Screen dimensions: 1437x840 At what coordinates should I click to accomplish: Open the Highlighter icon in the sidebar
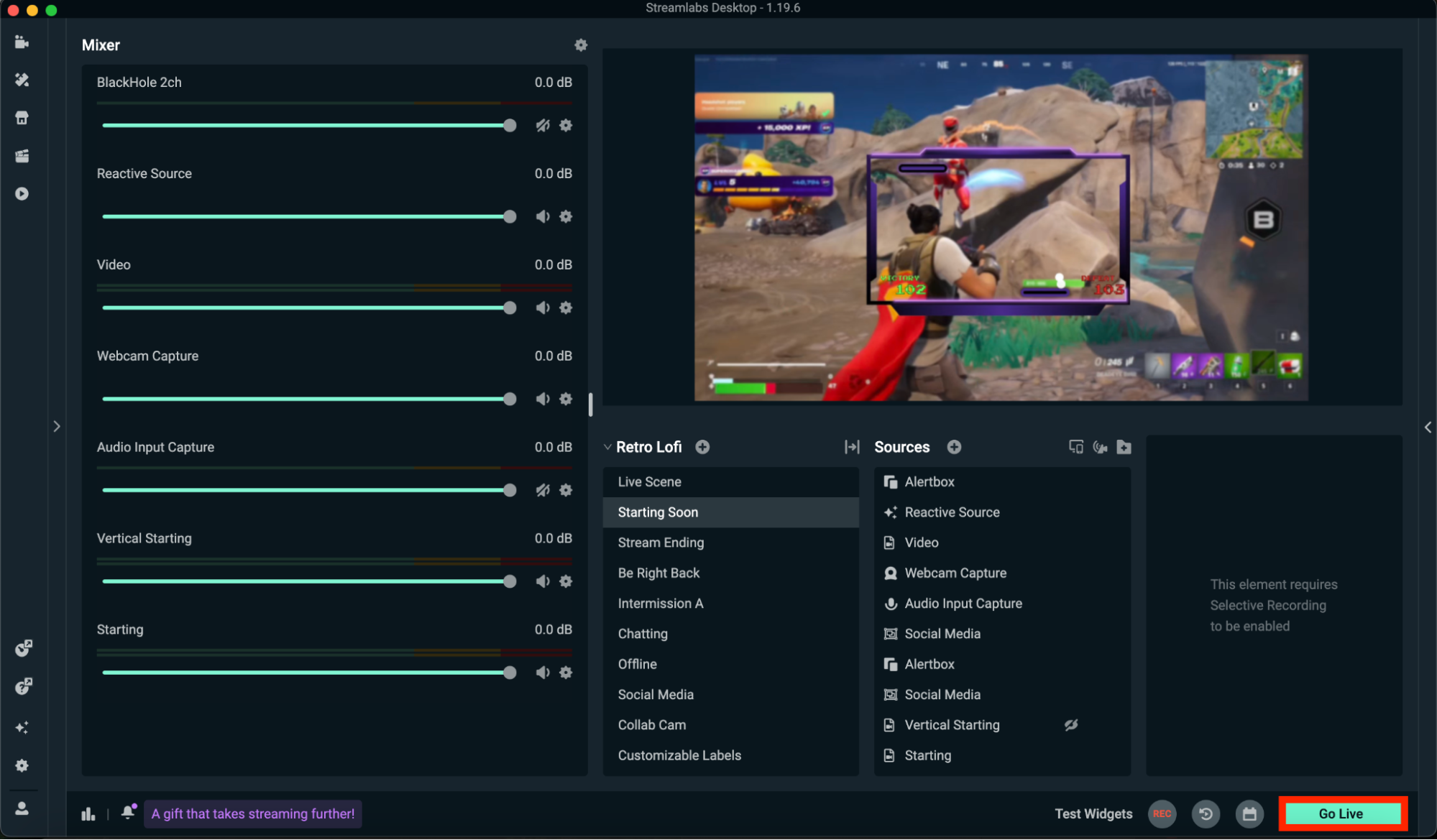(x=22, y=156)
